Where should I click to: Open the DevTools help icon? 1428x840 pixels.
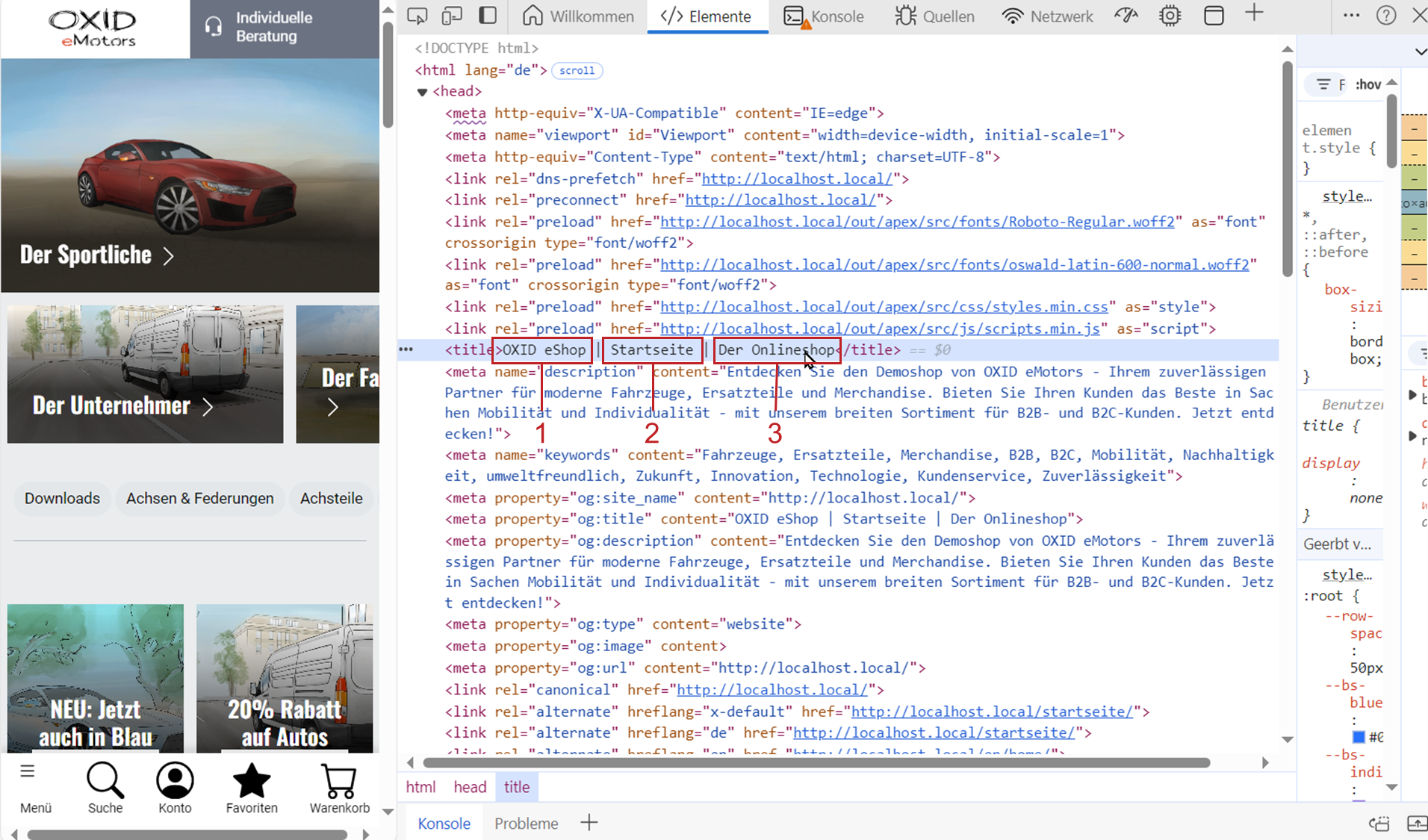click(1386, 16)
